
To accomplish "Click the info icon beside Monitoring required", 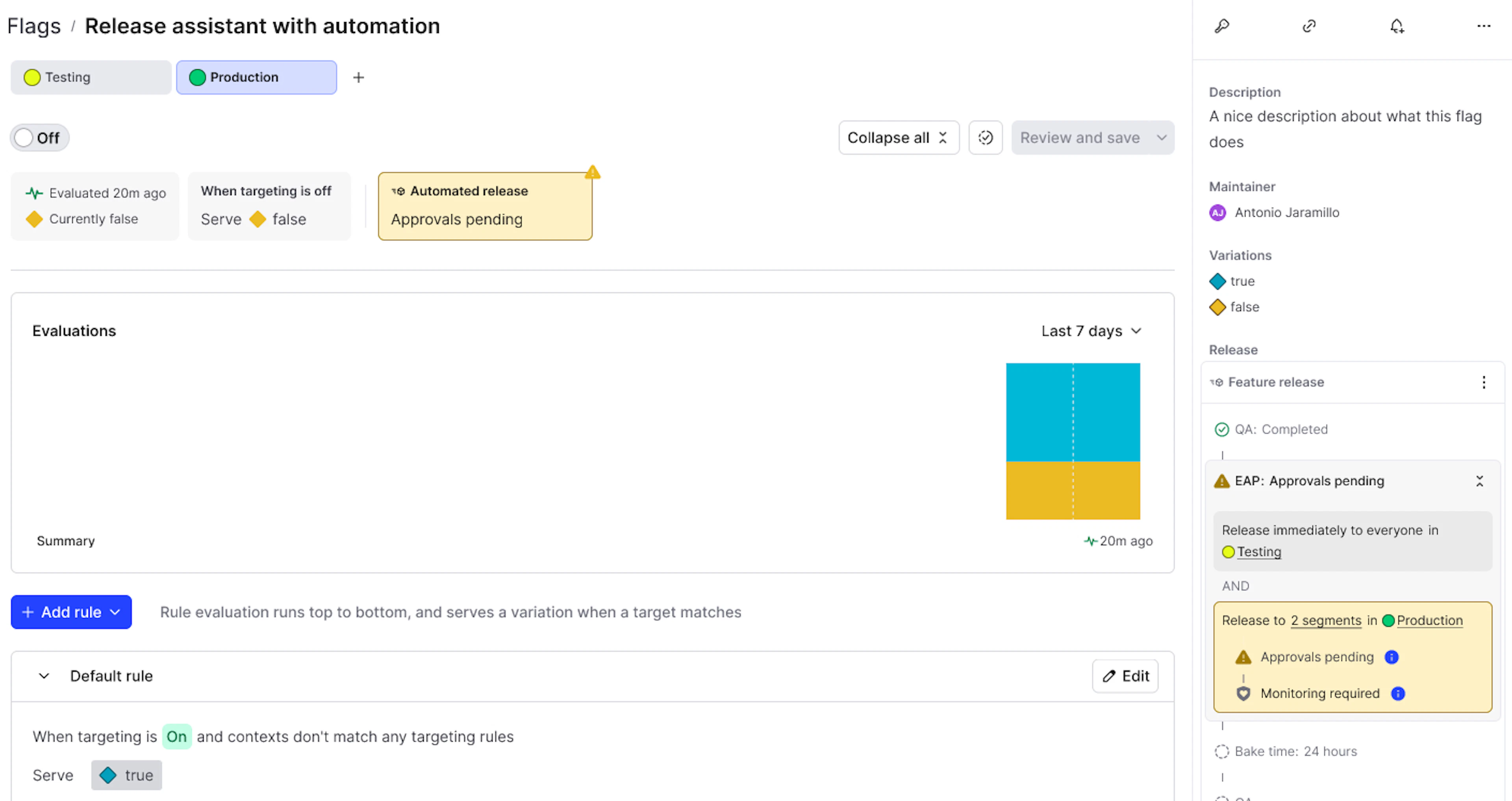I will coord(1398,694).
